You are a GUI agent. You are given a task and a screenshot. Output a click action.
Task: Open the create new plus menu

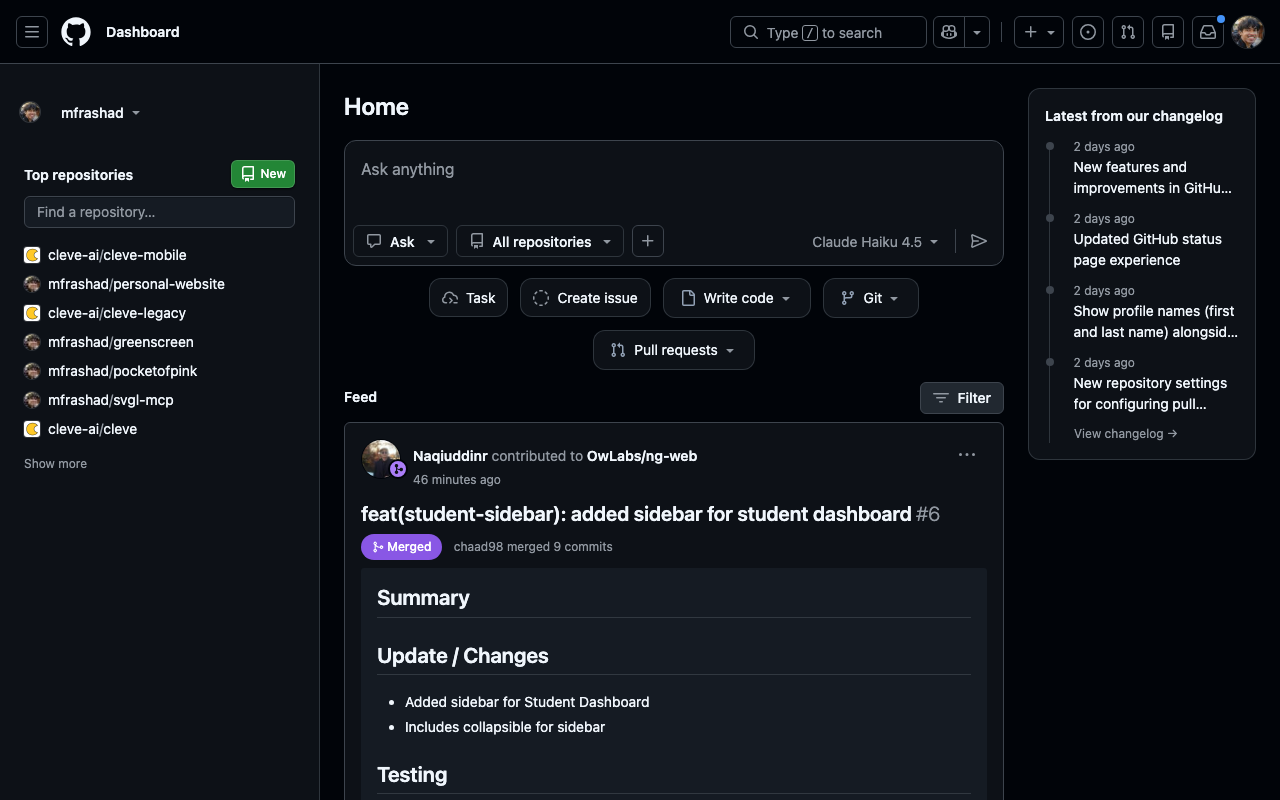[1038, 31]
